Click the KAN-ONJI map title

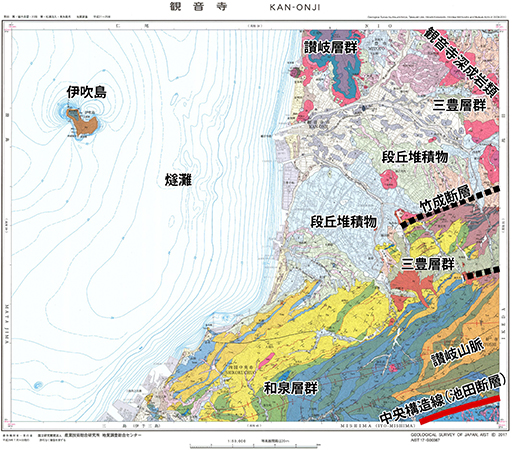coord(295,8)
